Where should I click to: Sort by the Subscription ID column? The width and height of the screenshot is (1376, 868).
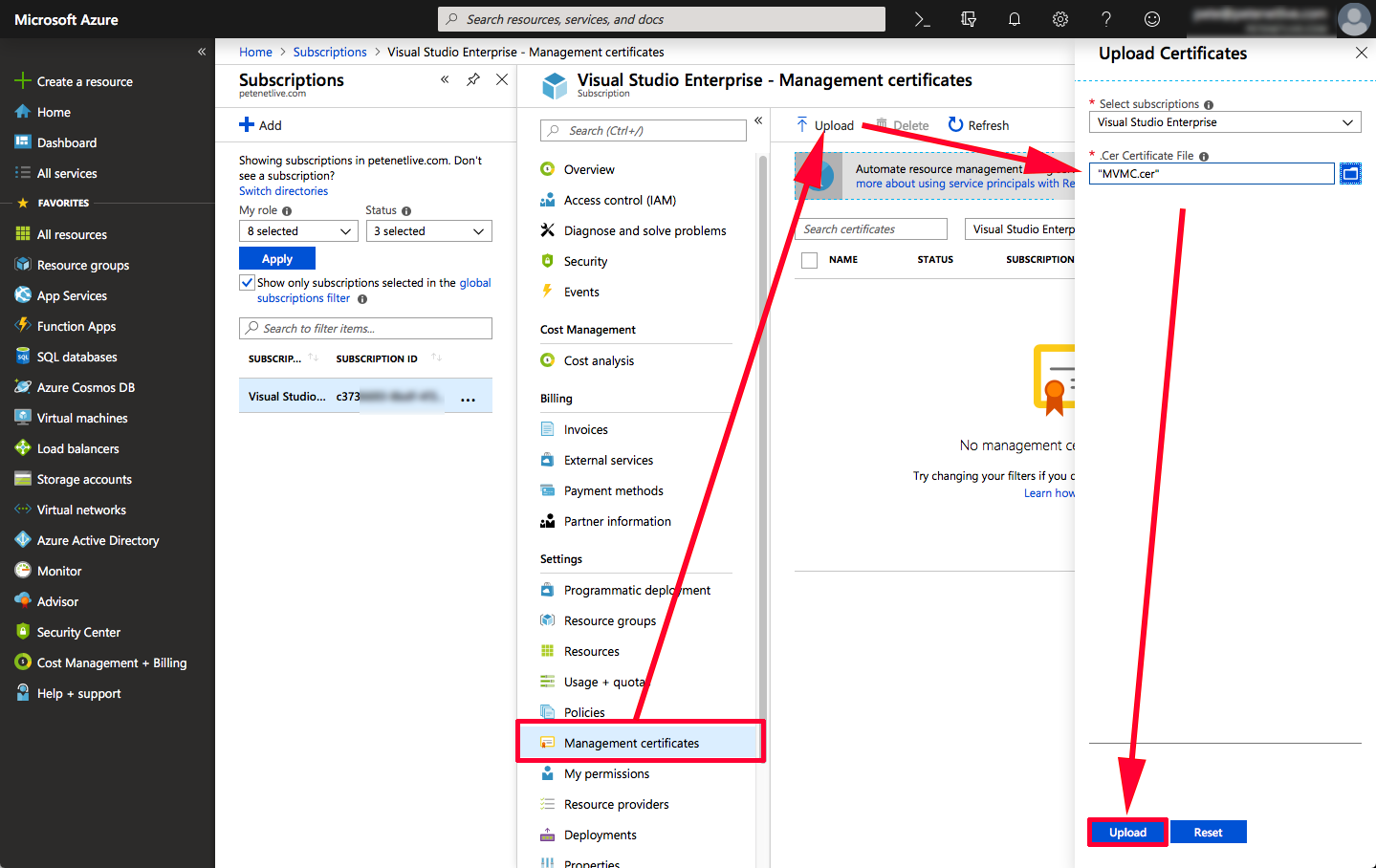pyautogui.click(x=377, y=358)
